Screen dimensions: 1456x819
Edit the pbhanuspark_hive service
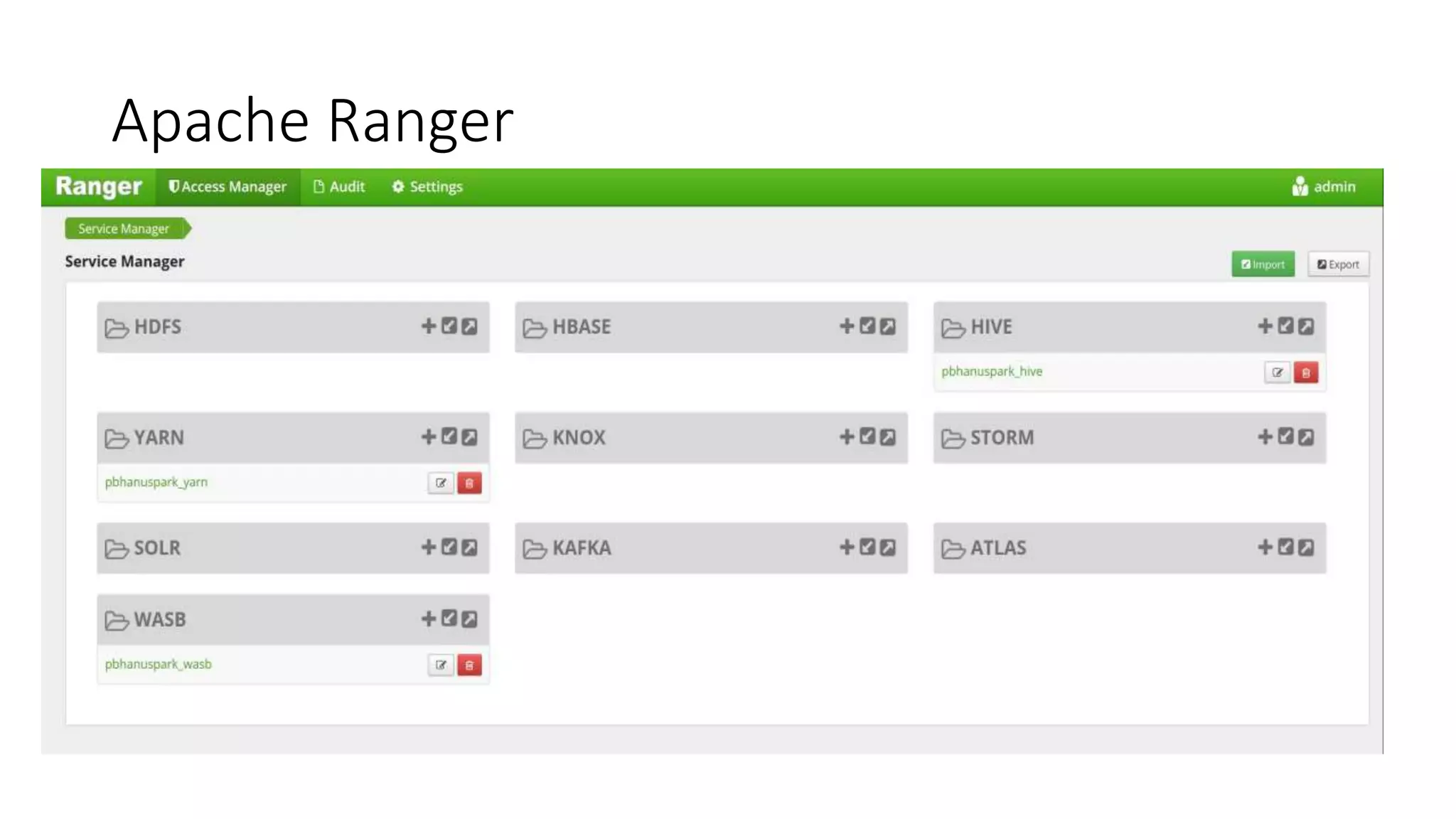pos(1277,373)
